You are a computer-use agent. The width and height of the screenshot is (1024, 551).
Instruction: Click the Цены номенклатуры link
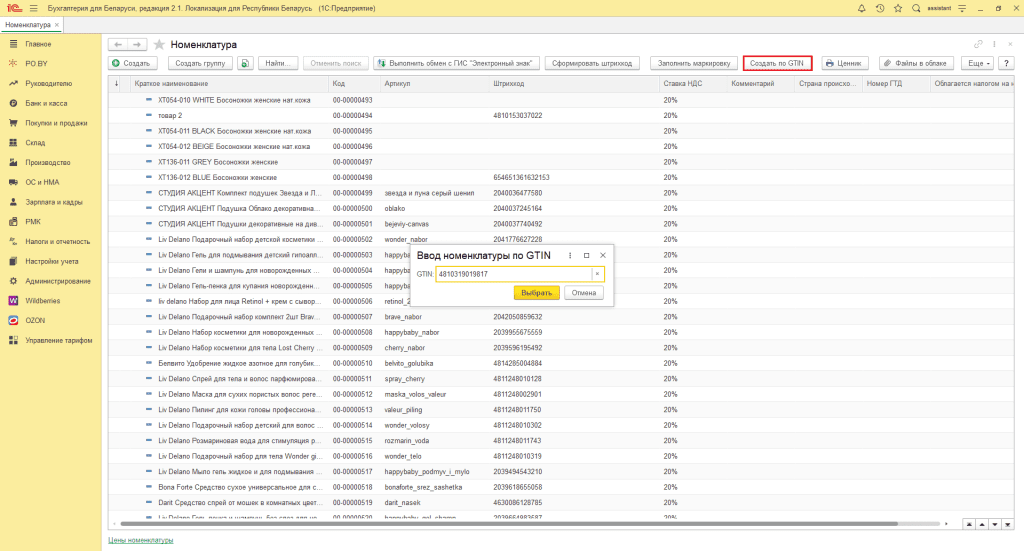pyautogui.click(x=140, y=540)
